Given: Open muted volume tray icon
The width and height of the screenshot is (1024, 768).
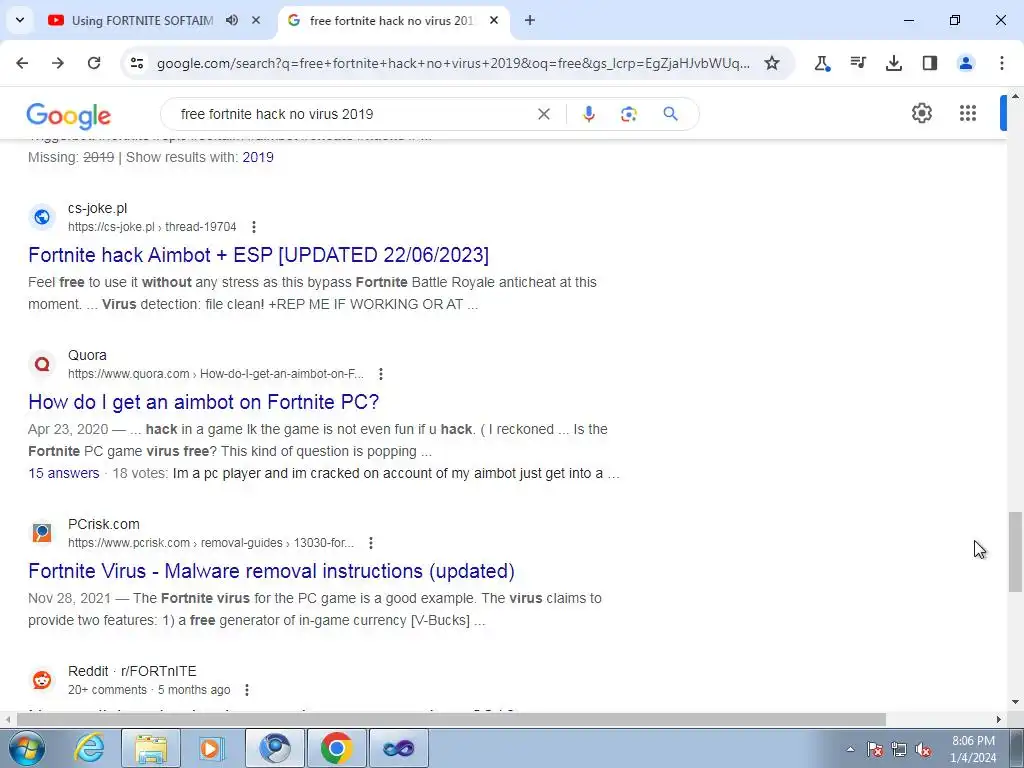Looking at the screenshot, I should point(923,749).
